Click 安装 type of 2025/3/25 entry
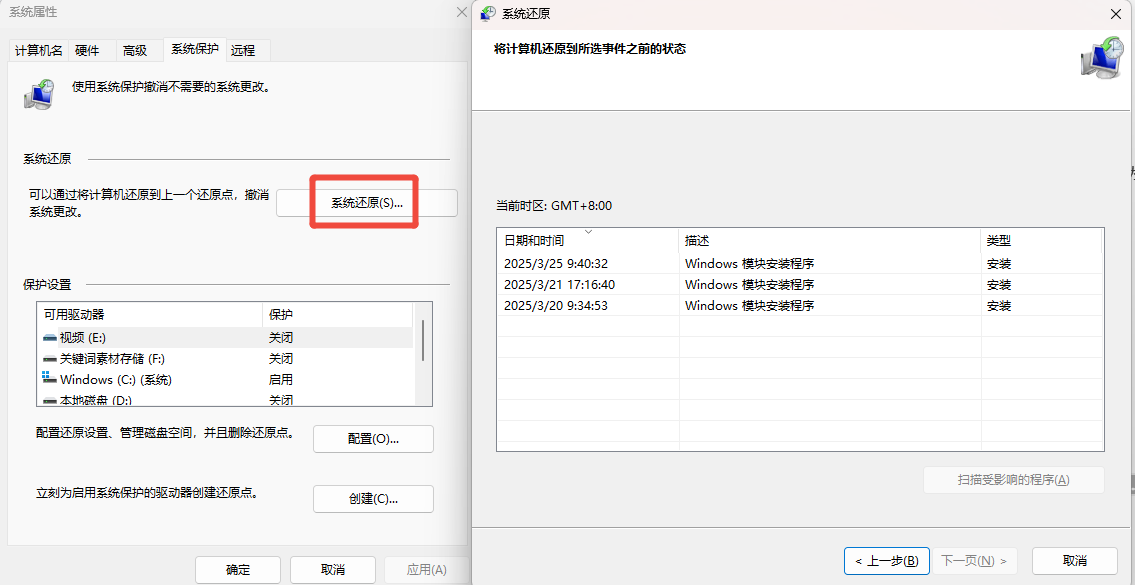The height and width of the screenshot is (585, 1135). [999, 264]
